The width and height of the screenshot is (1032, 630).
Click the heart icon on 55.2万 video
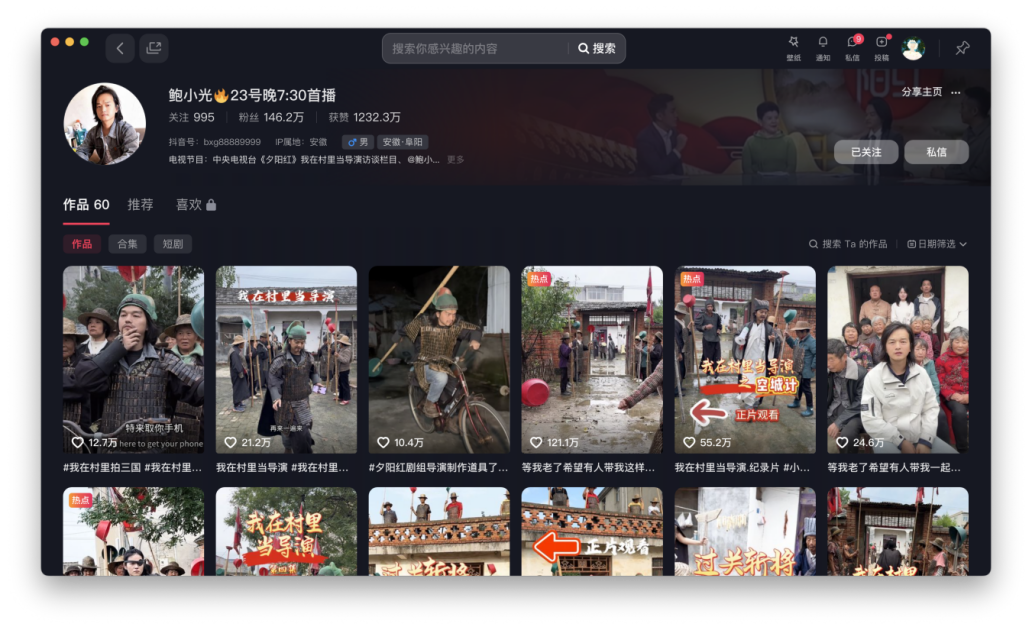pos(689,442)
